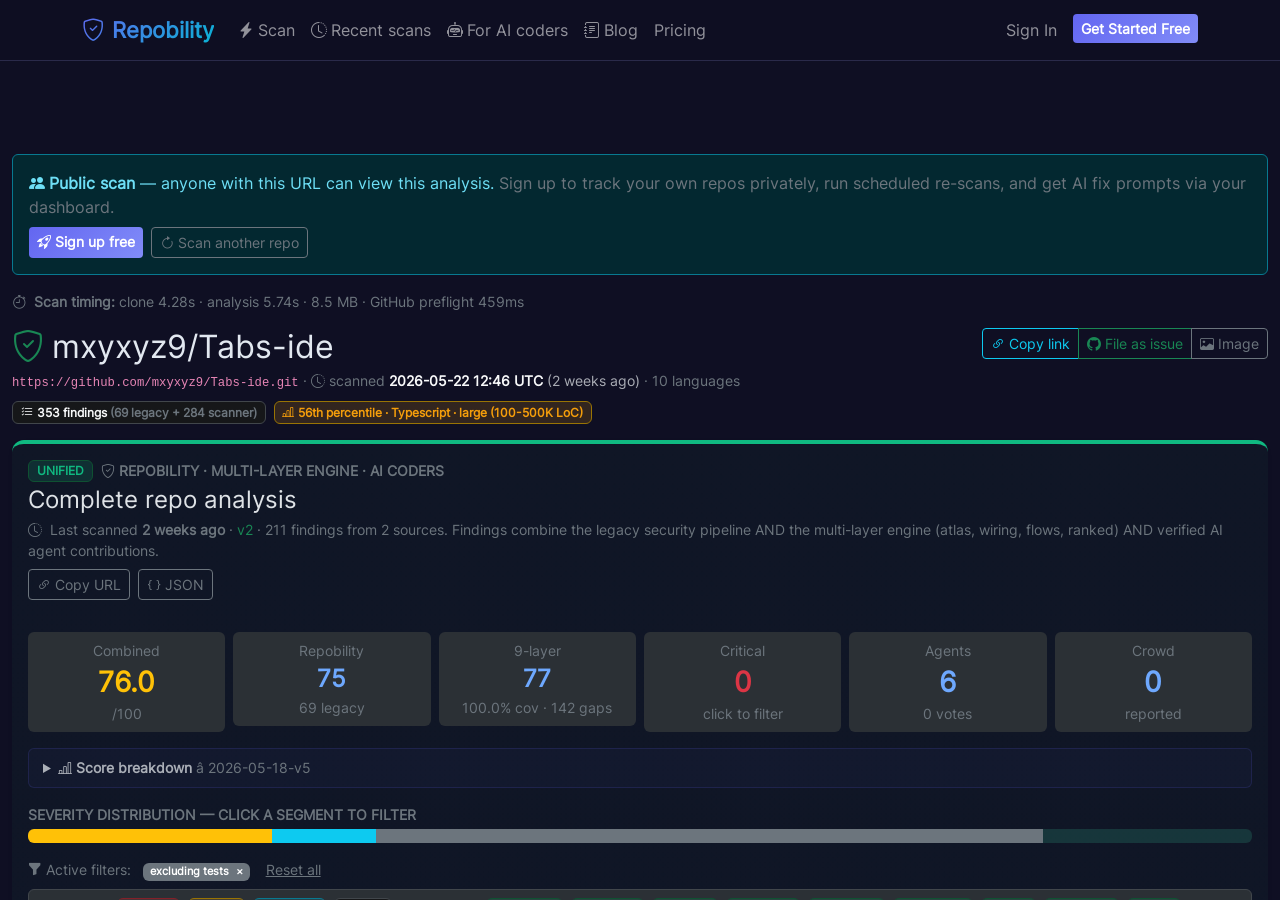This screenshot has height=900, width=1280.
Task: Expand the Score breakdown section
Action: (x=640, y=768)
